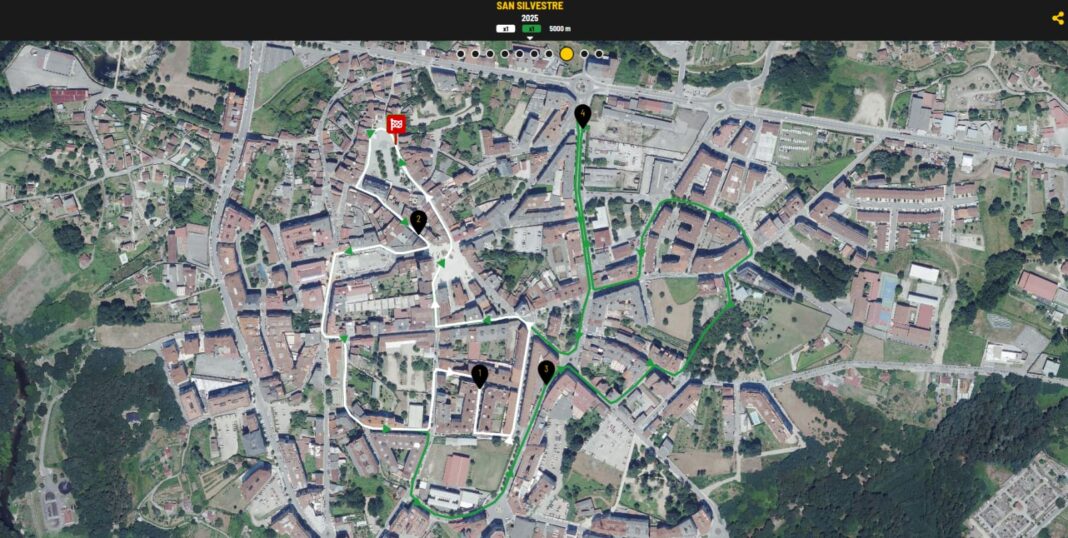Image resolution: width=1068 pixels, height=538 pixels.
Task: Select kilometer marker 2 on the map
Action: coord(418,222)
